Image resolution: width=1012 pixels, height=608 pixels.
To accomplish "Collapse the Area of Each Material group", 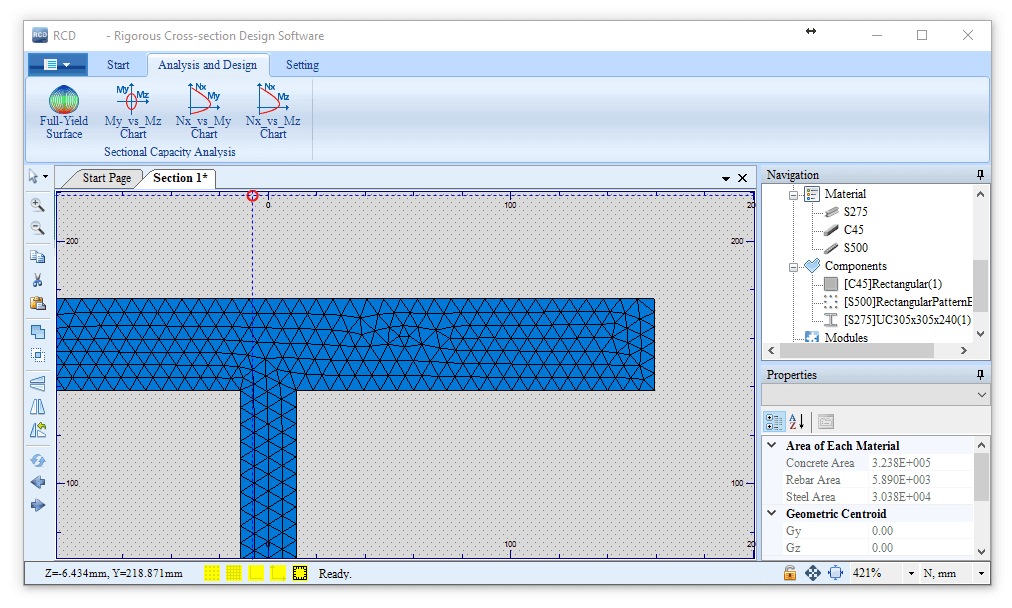I will [x=771, y=445].
